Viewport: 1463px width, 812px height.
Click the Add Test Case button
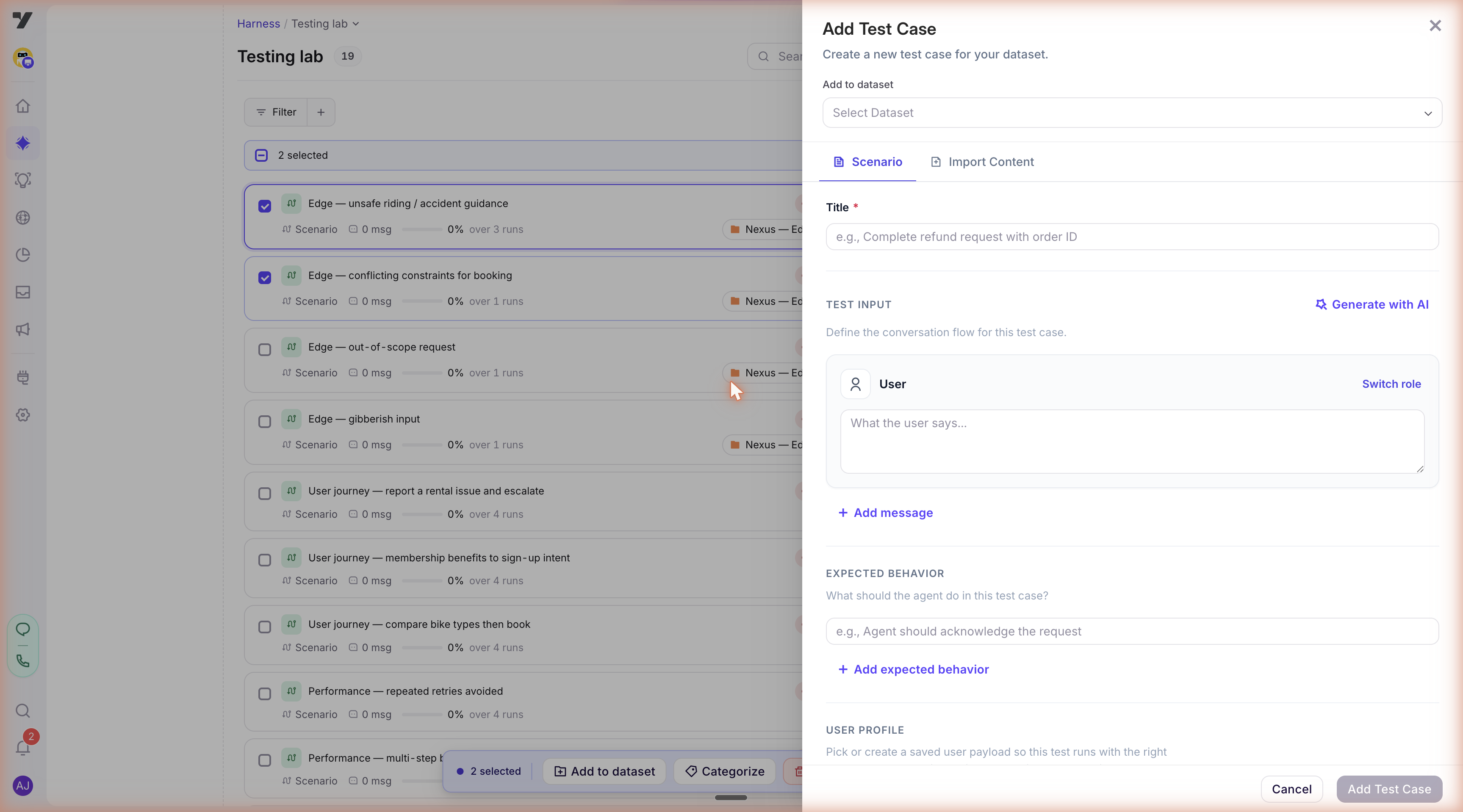1389,790
